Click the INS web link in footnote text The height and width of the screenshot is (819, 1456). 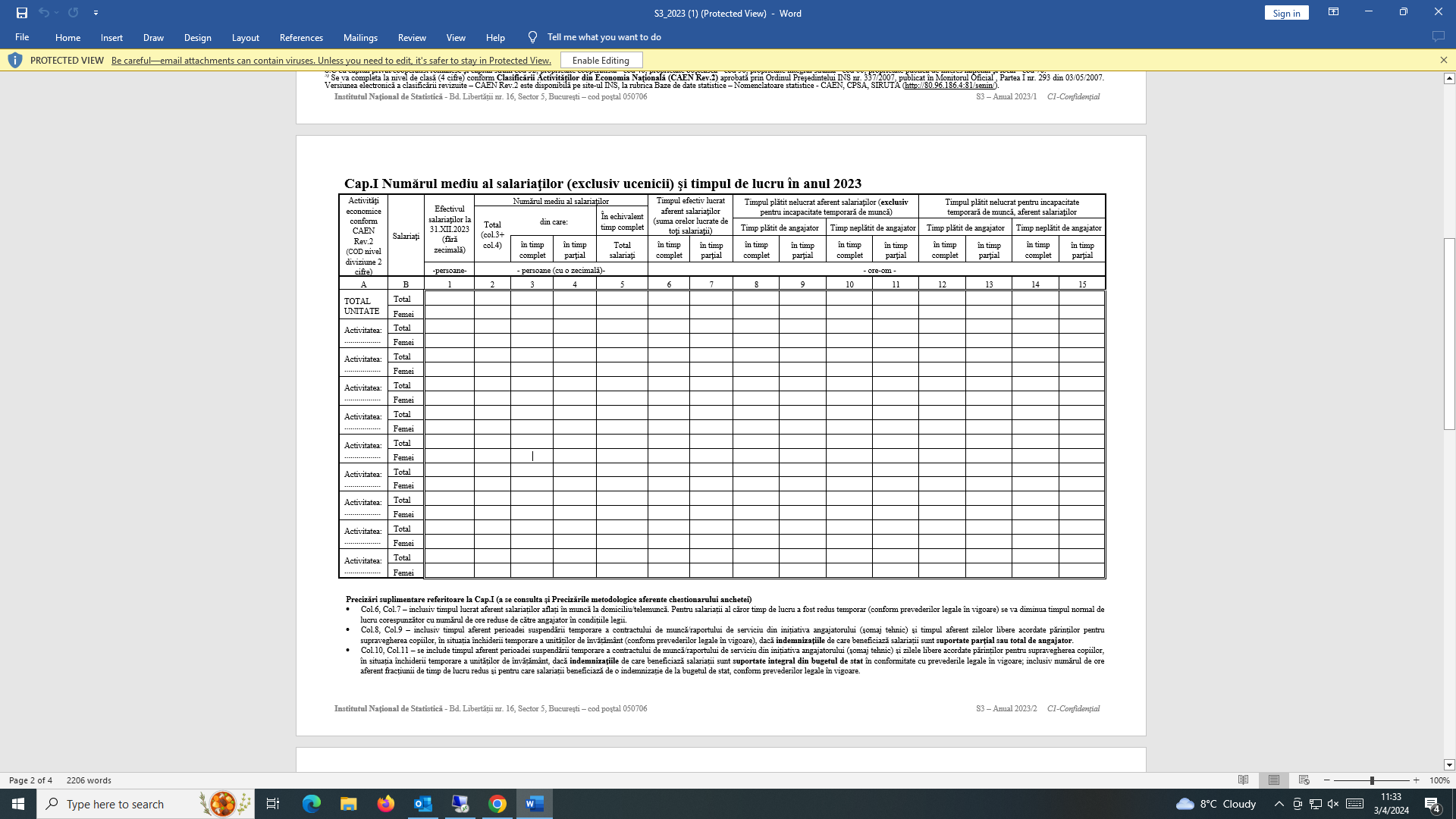click(949, 86)
